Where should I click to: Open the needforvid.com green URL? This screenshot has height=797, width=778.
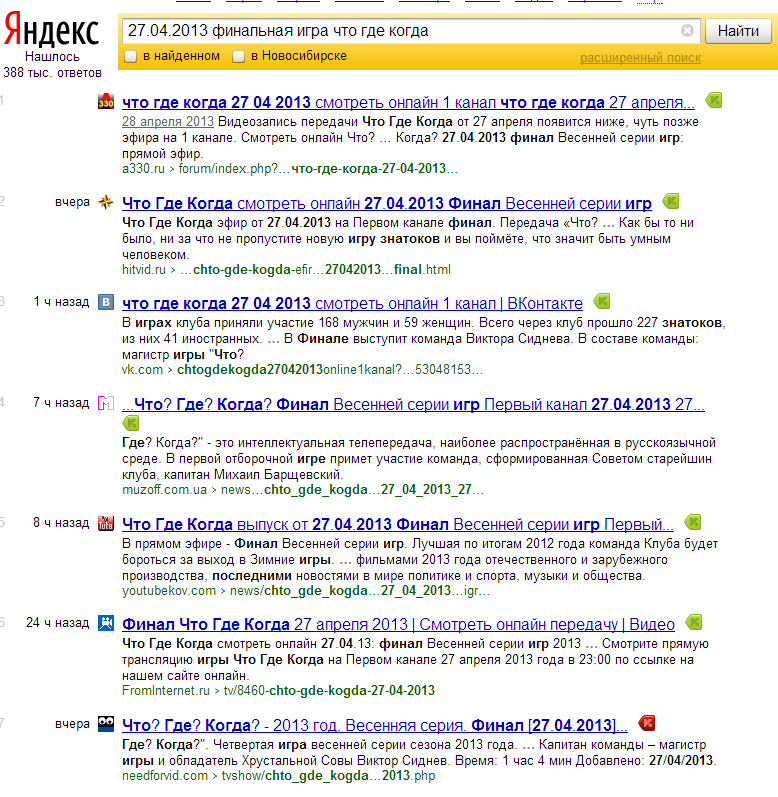point(278,776)
